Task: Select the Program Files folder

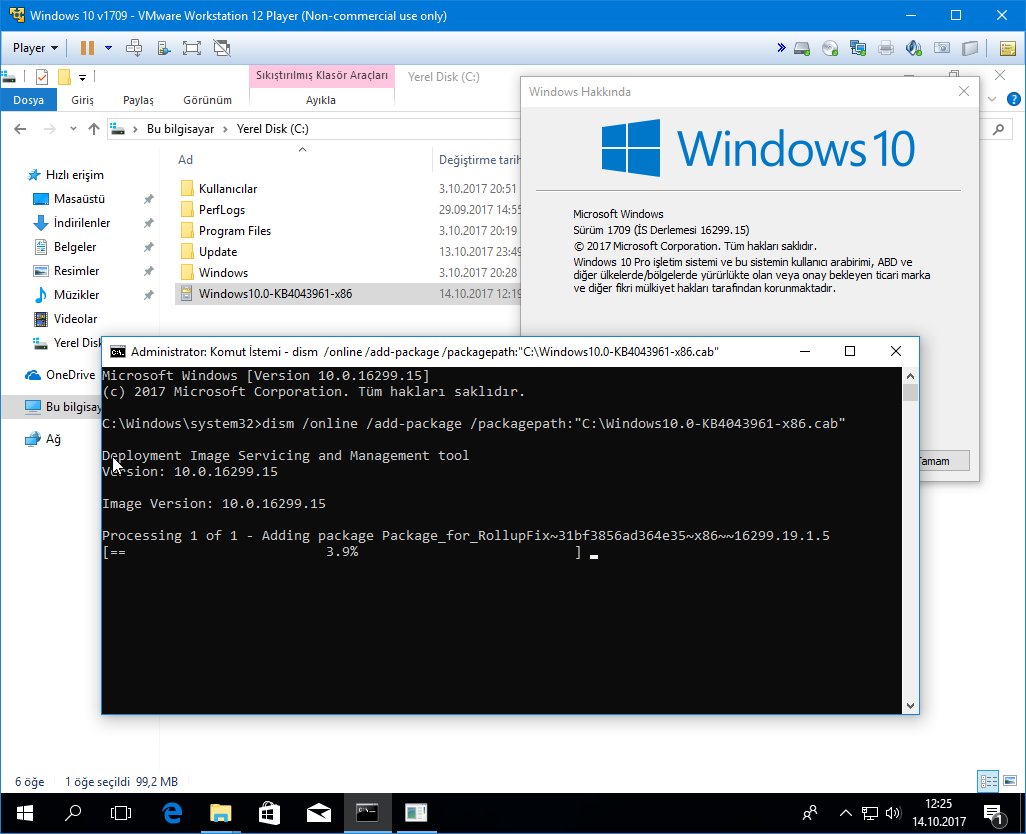Action: [x=235, y=231]
